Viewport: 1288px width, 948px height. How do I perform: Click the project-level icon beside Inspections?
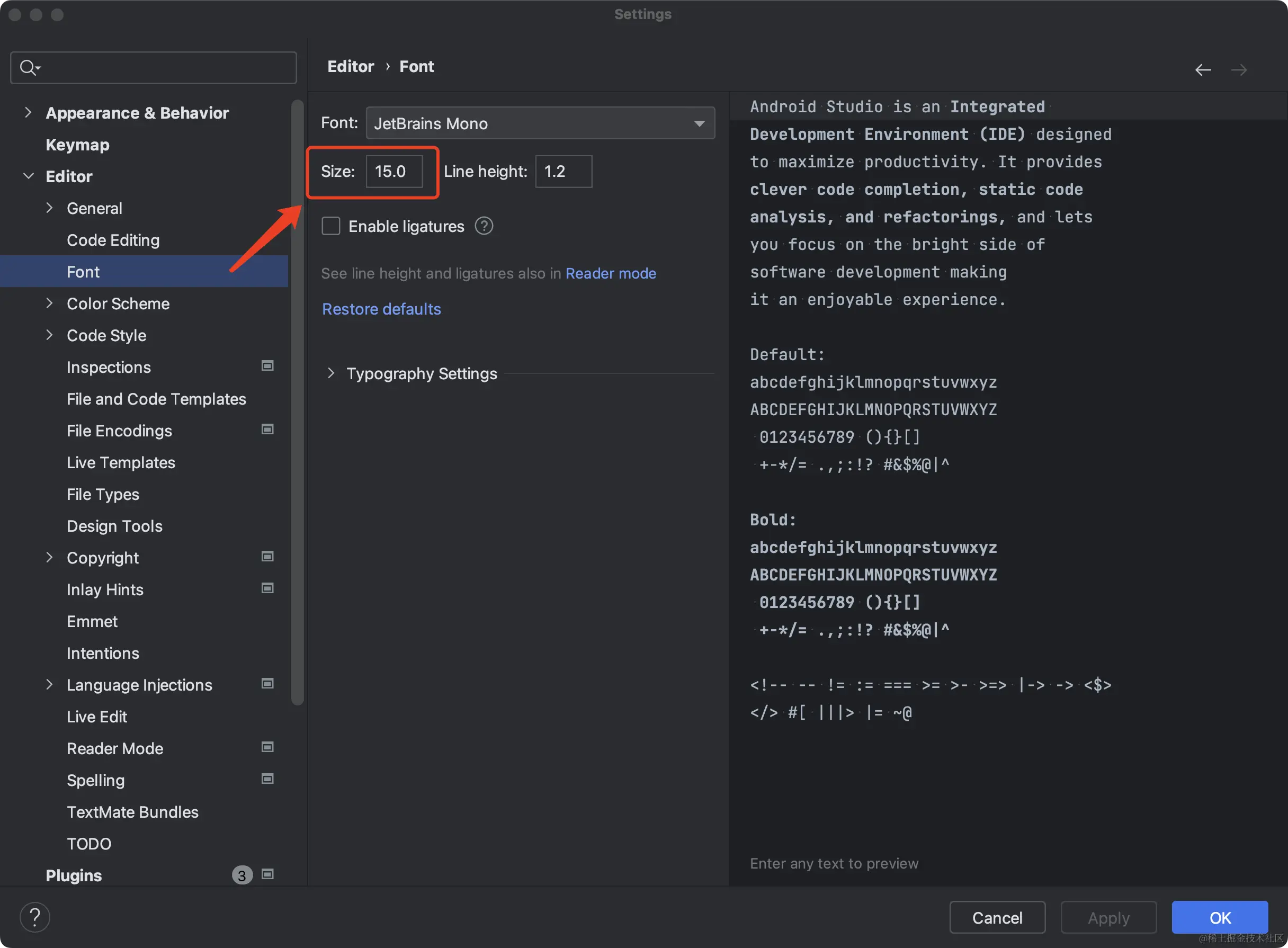267,366
